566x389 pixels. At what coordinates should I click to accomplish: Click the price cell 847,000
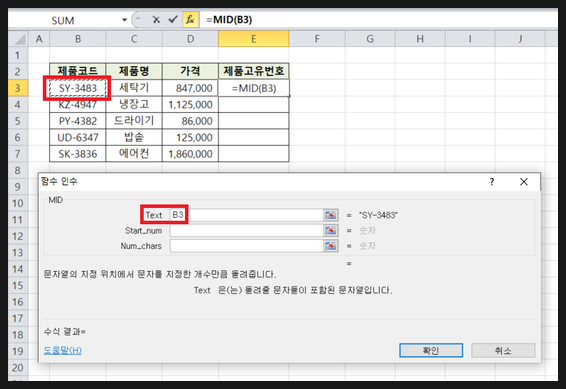point(190,88)
